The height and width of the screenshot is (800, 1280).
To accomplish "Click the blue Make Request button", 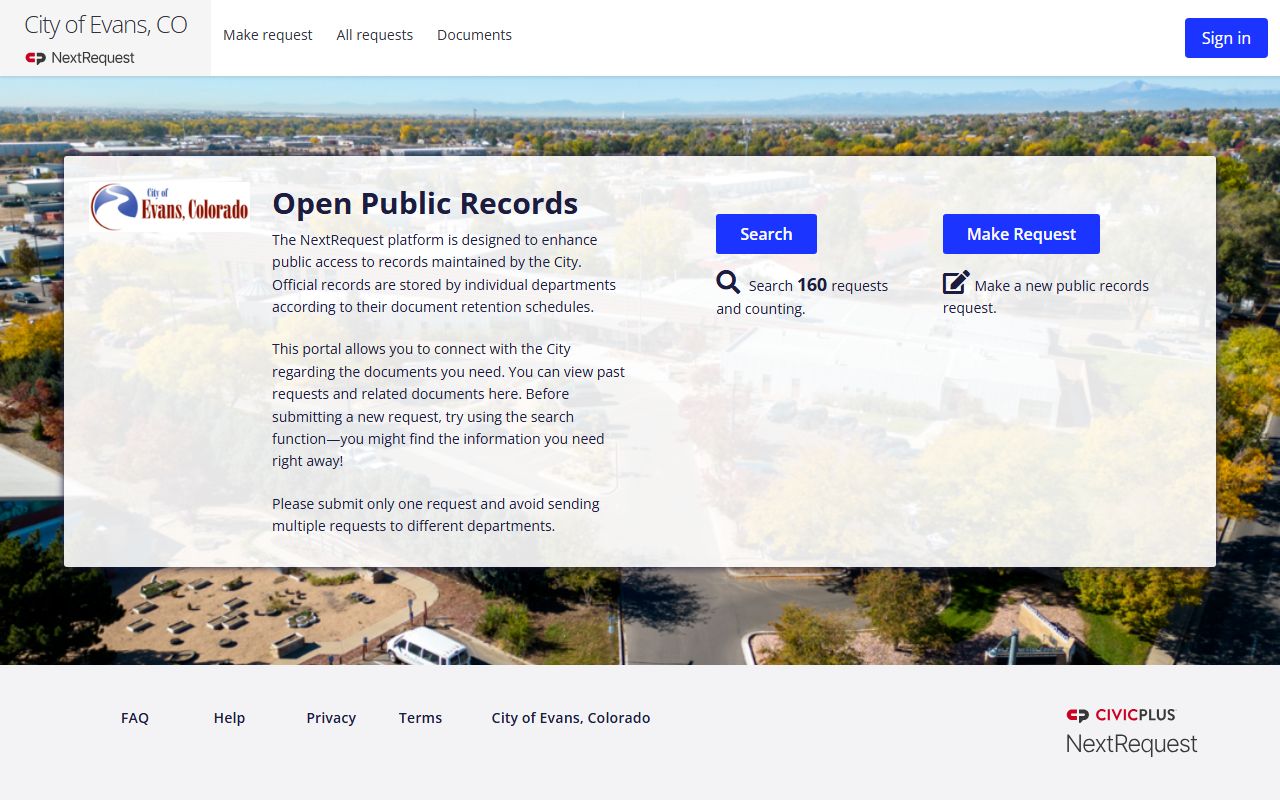I will click(x=1021, y=234).
